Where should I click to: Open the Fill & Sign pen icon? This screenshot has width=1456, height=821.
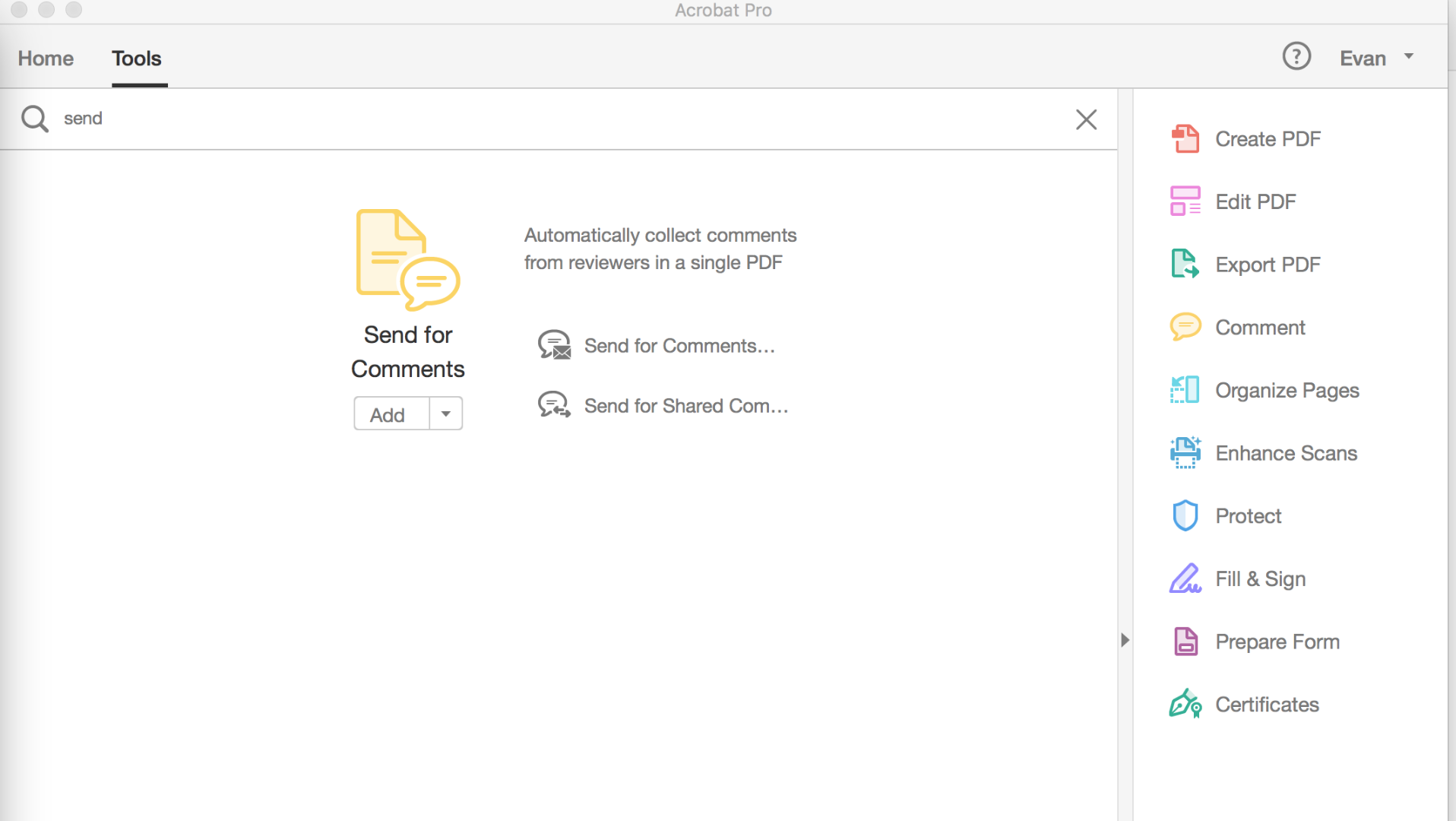(1185, 579)
